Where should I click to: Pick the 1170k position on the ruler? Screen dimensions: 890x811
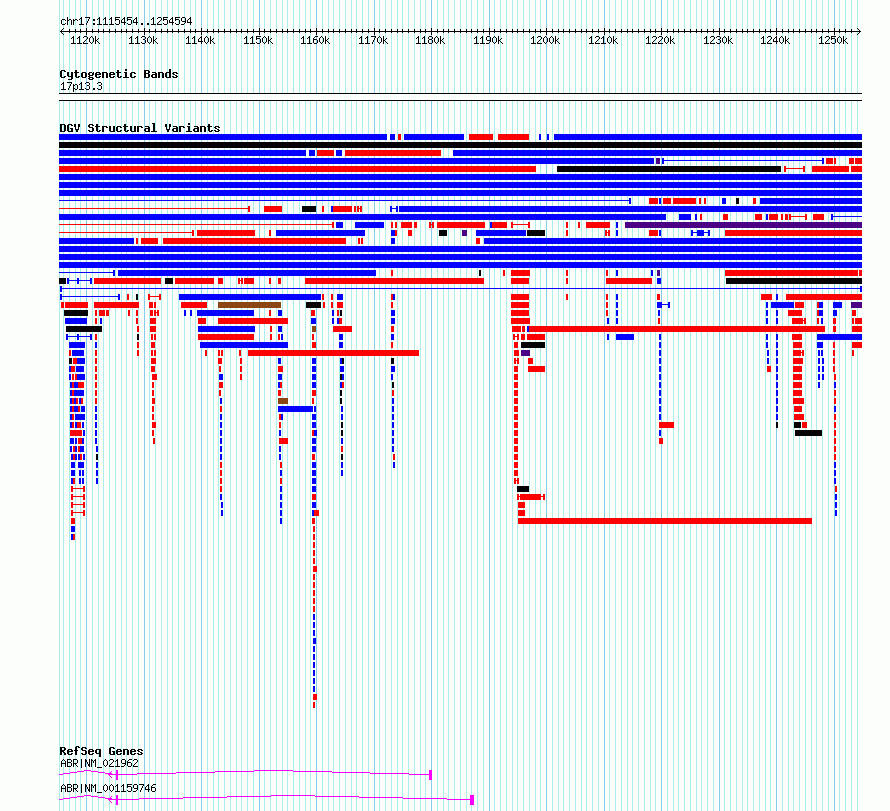[x=373, y=40]
